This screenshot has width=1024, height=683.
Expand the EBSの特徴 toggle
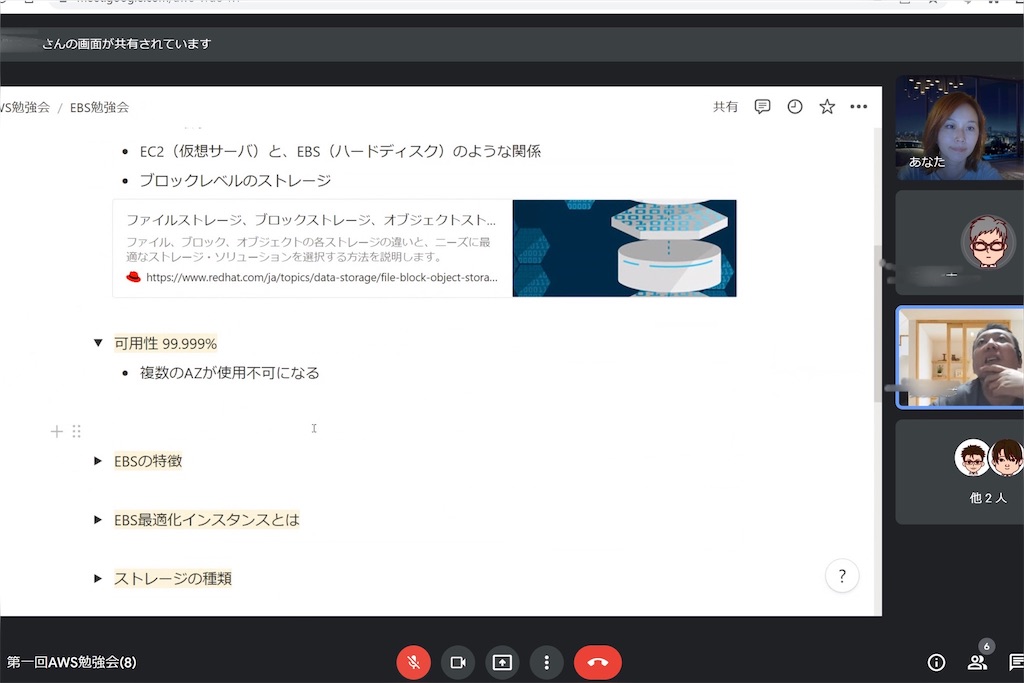[x=98, y=461]
